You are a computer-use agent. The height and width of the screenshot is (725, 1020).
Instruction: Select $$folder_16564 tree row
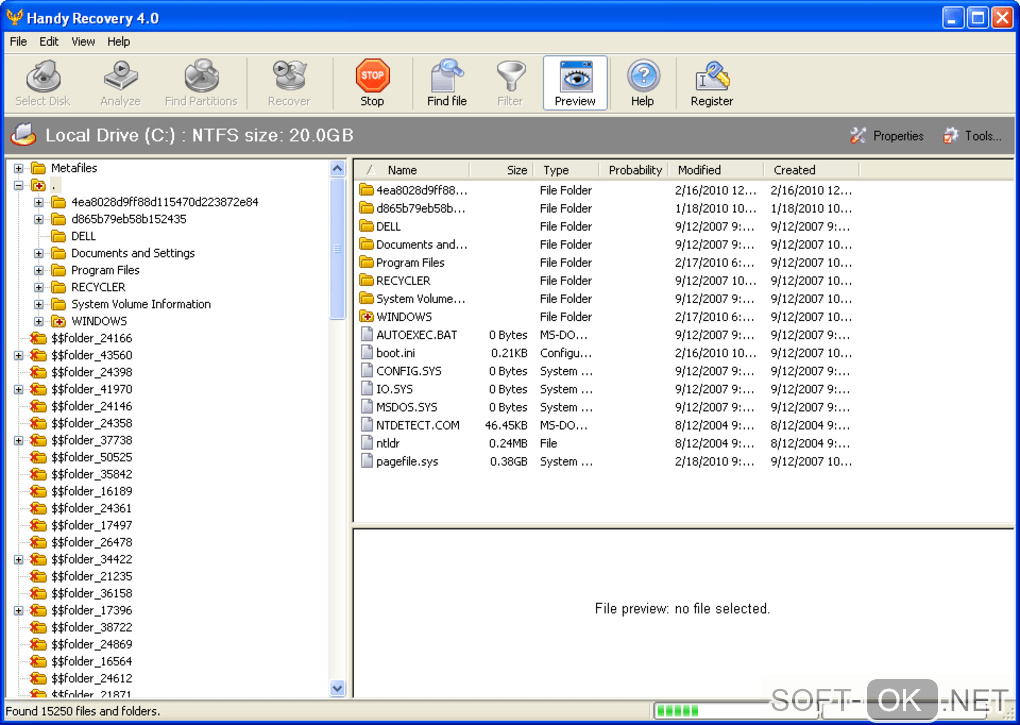(x=91, y=661)
